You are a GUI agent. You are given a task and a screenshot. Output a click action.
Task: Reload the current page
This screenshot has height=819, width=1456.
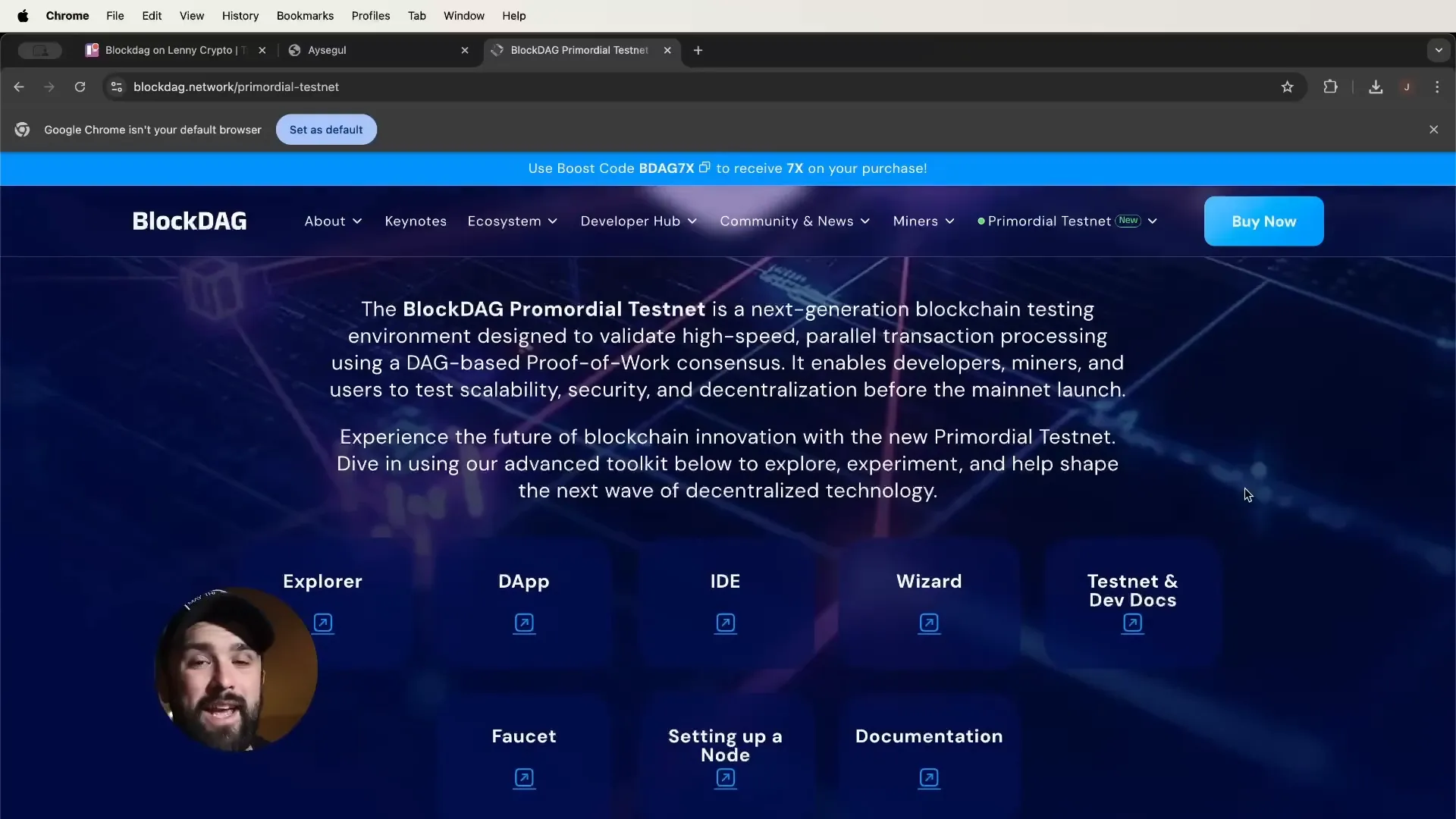point(80,87)
